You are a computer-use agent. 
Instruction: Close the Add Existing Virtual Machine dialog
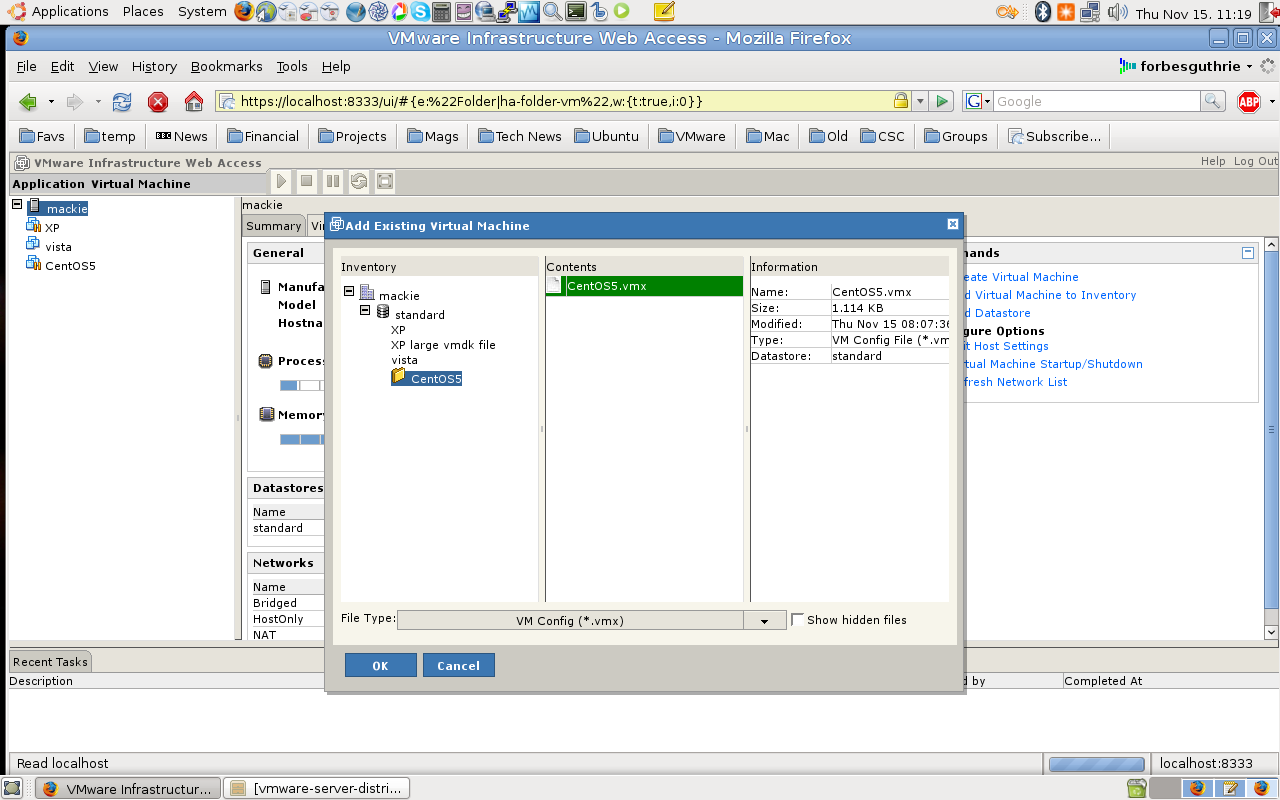952,224
